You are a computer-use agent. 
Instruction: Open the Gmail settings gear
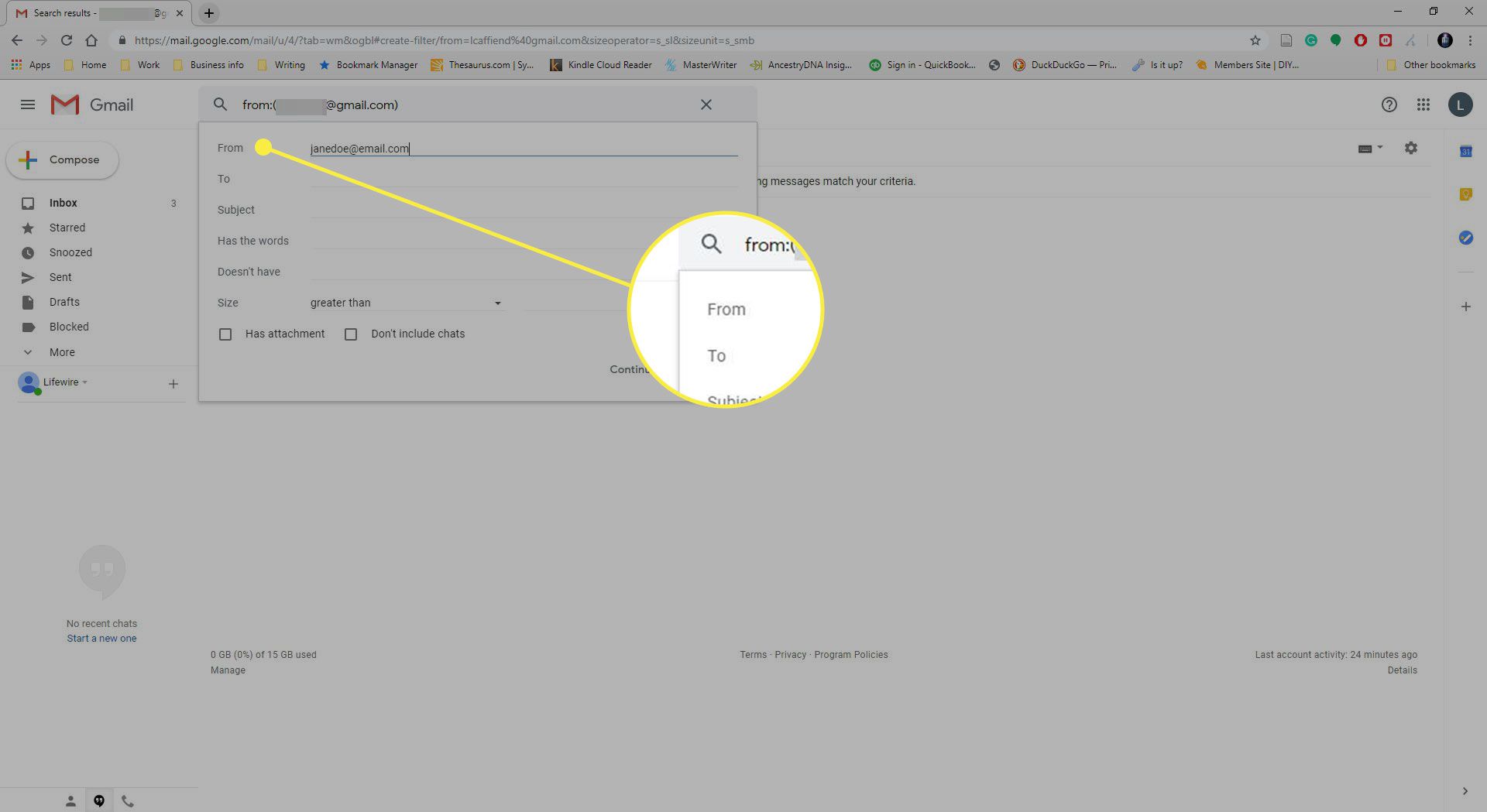[1411, 148]
